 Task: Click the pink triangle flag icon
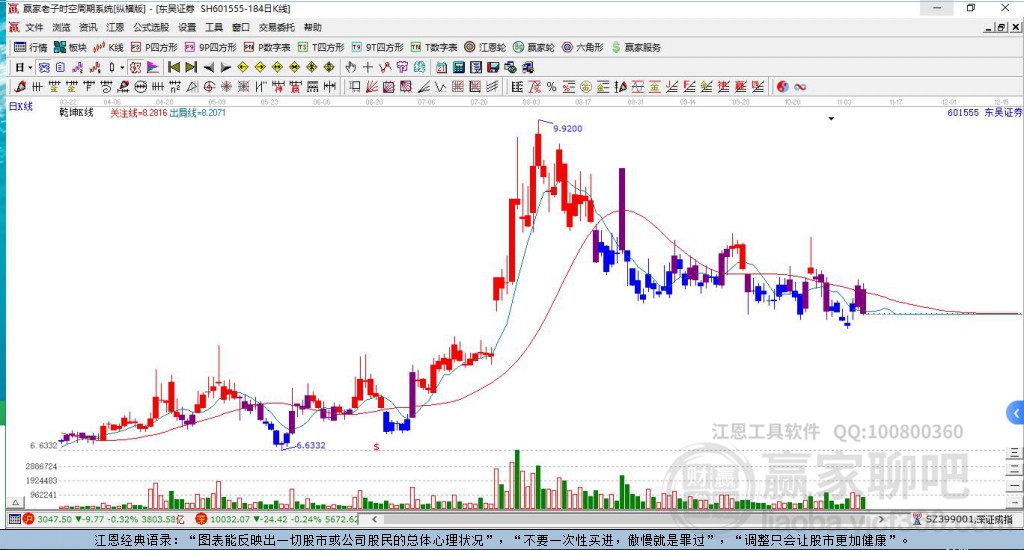point(152,67)
